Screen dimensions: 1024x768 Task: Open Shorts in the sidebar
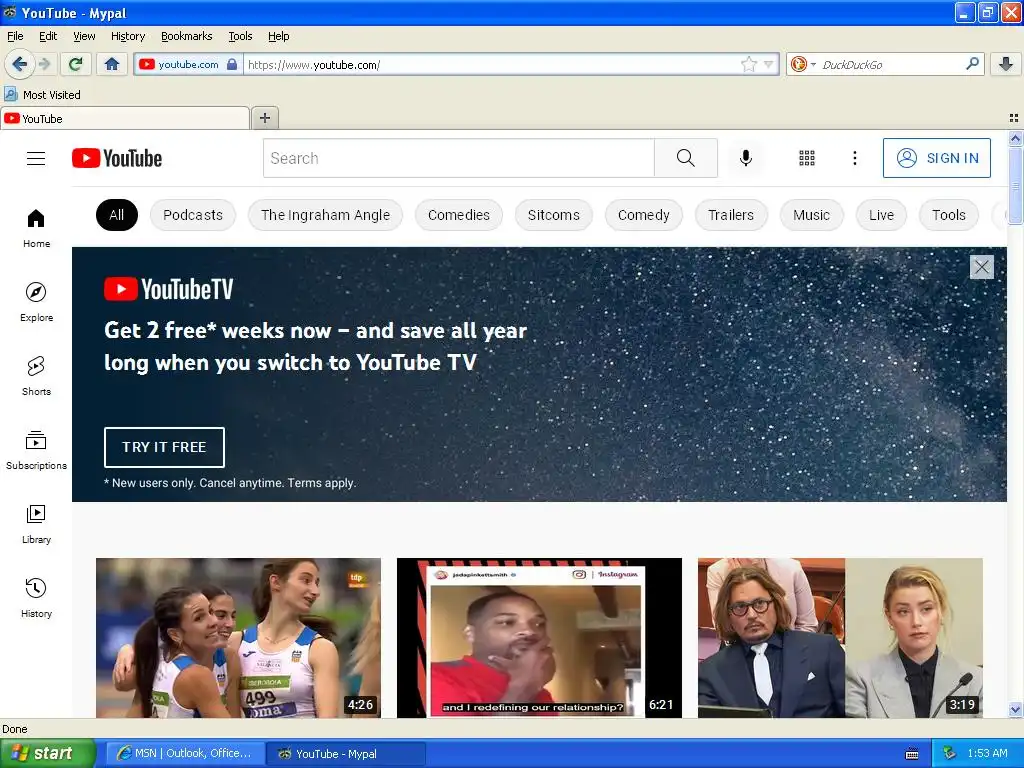click(x=36, y=376)
